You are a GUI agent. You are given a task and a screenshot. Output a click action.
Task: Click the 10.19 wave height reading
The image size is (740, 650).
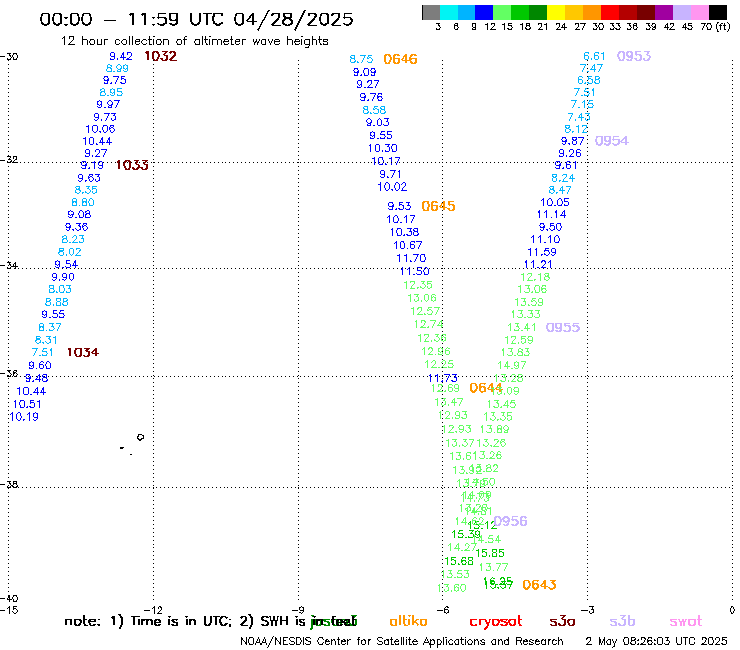[24, 417]
